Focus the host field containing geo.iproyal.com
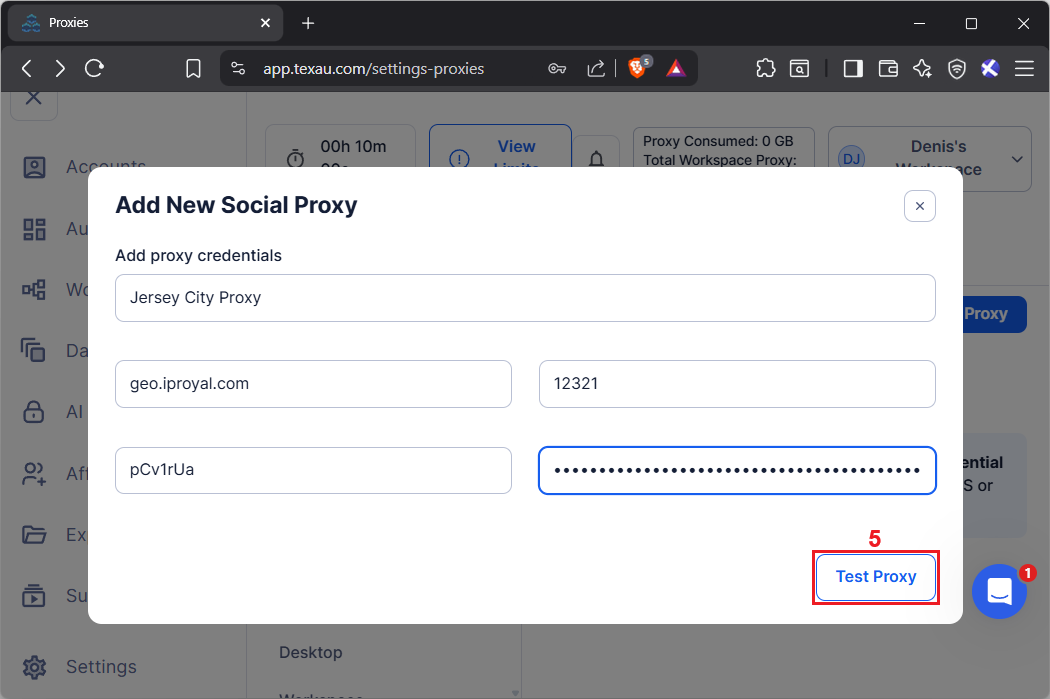This screenshot has width=1050, height=699. [x=313, y=384]
